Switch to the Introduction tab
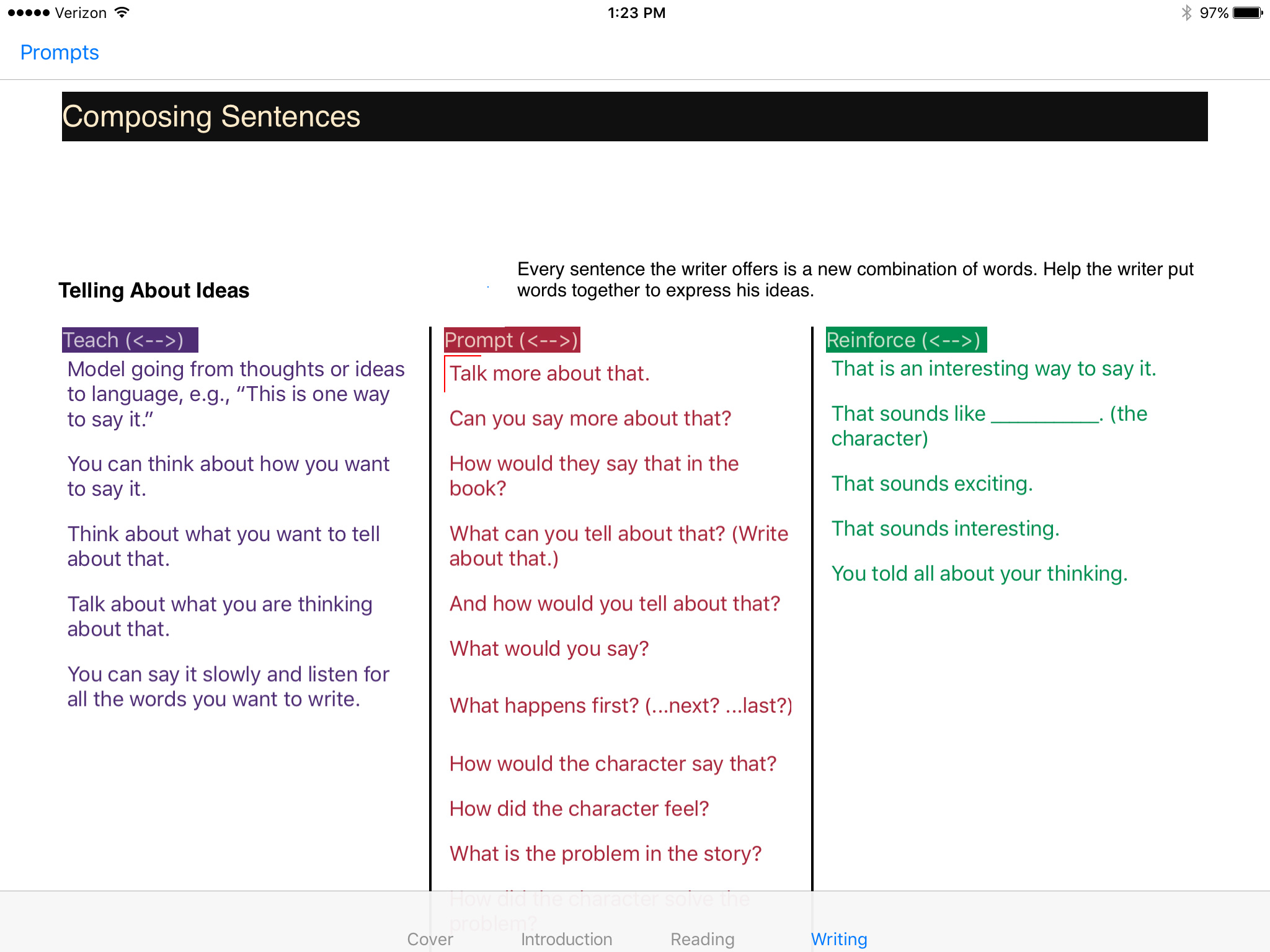This screenshot has height=952, width=1270. 566,939
